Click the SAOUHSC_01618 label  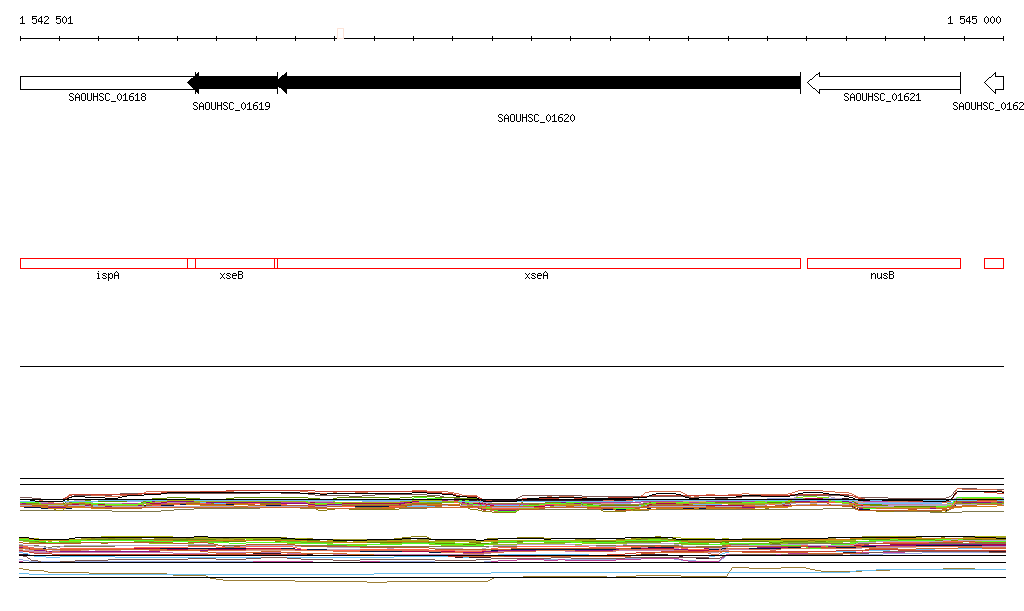[107, 97]
